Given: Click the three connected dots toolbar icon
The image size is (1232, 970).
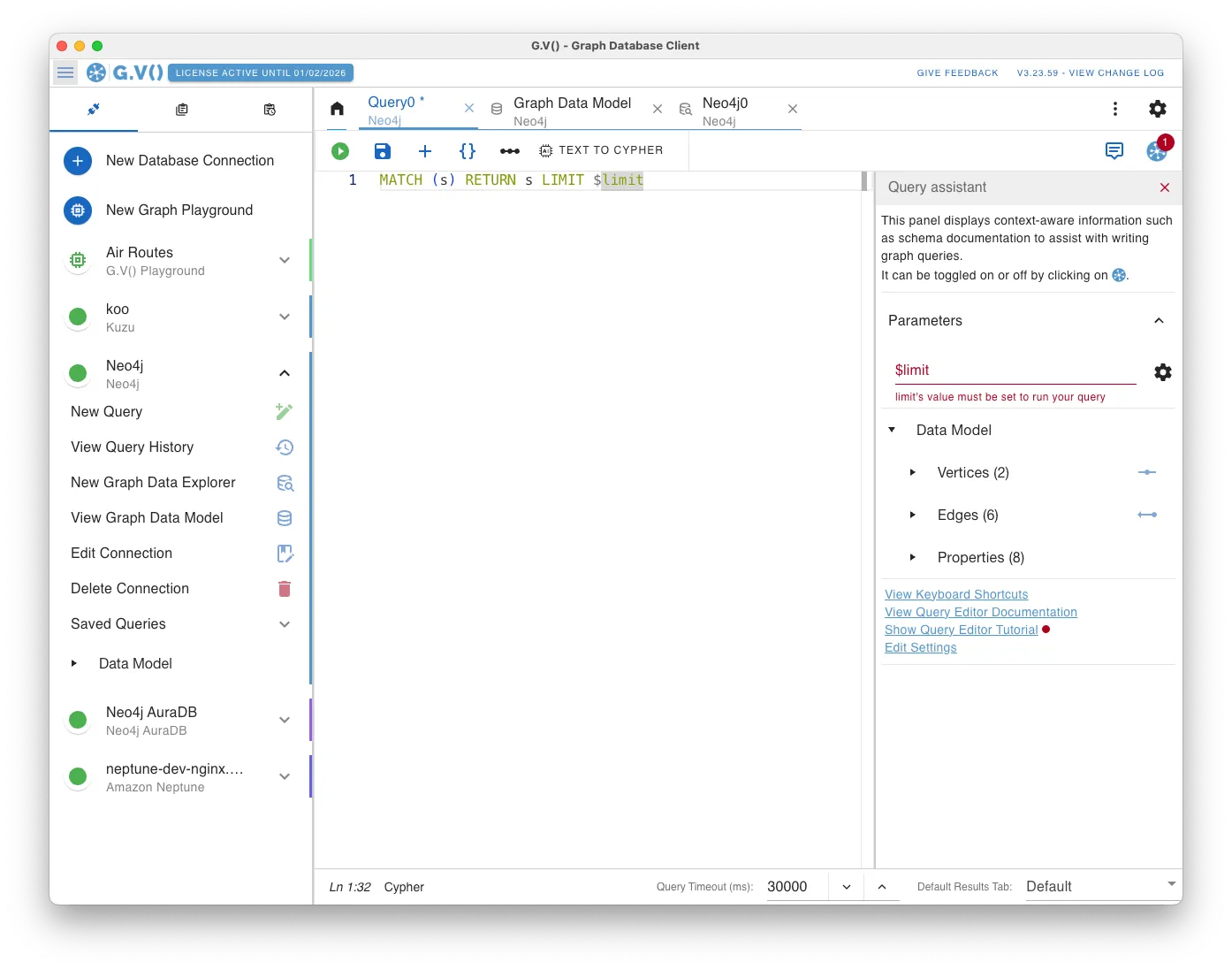Looking at the screenshot, I should [510, 151].
